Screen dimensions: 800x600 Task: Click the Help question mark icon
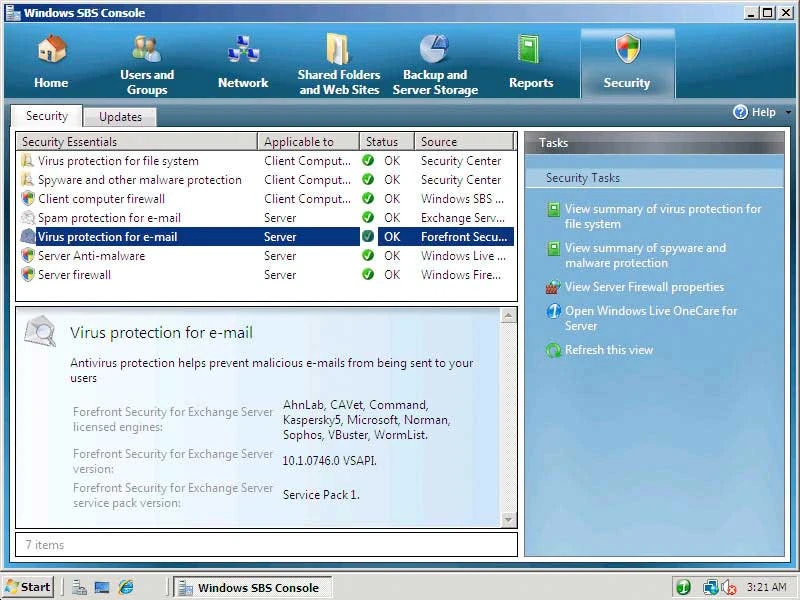pyautogui.click(x=740, y=112)
